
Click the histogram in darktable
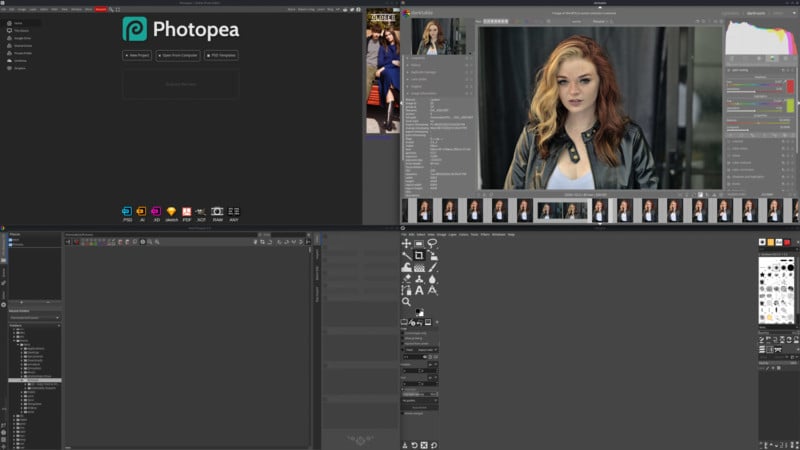click(762, 37)
